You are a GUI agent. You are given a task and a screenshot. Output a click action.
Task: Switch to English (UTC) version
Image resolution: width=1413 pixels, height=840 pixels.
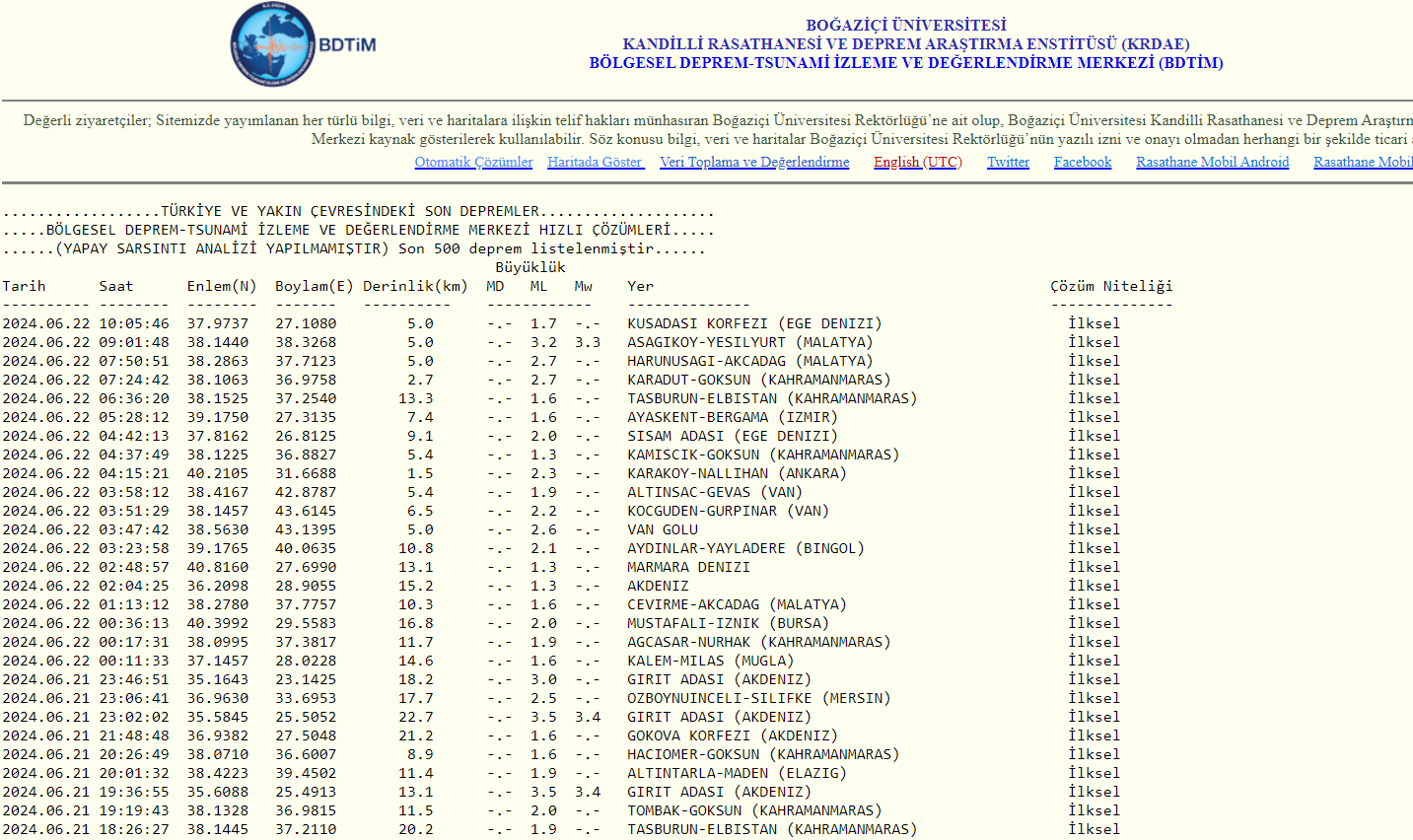point(918,162)
